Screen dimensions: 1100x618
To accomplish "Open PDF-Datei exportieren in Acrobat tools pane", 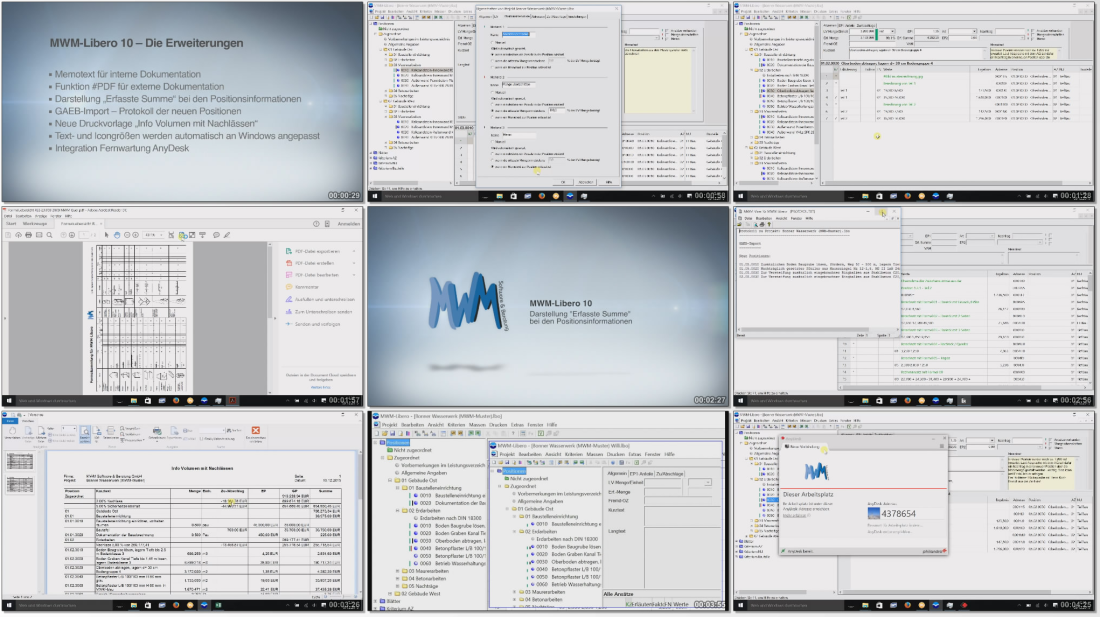I will pos(318,251).
